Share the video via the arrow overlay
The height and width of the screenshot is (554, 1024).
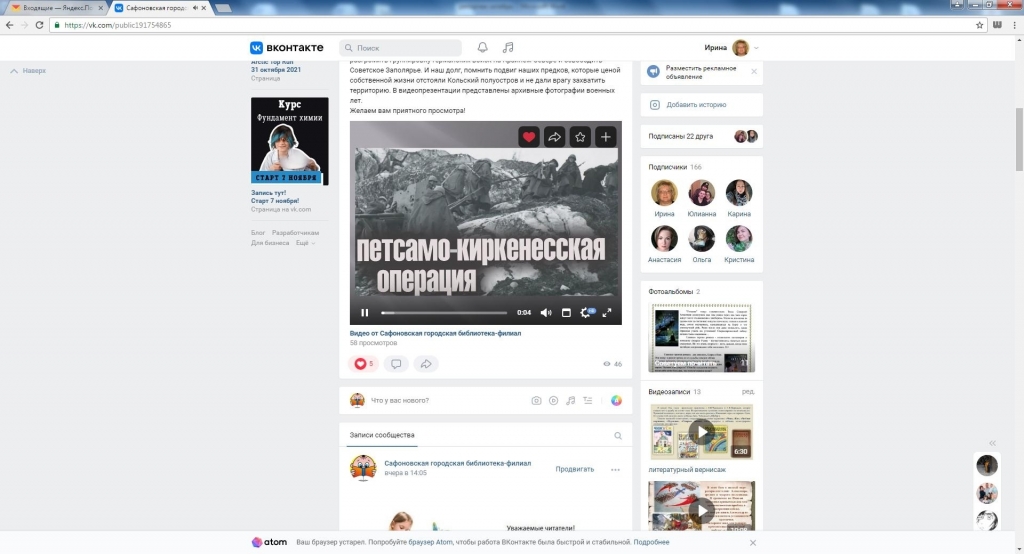click(554, 137)
